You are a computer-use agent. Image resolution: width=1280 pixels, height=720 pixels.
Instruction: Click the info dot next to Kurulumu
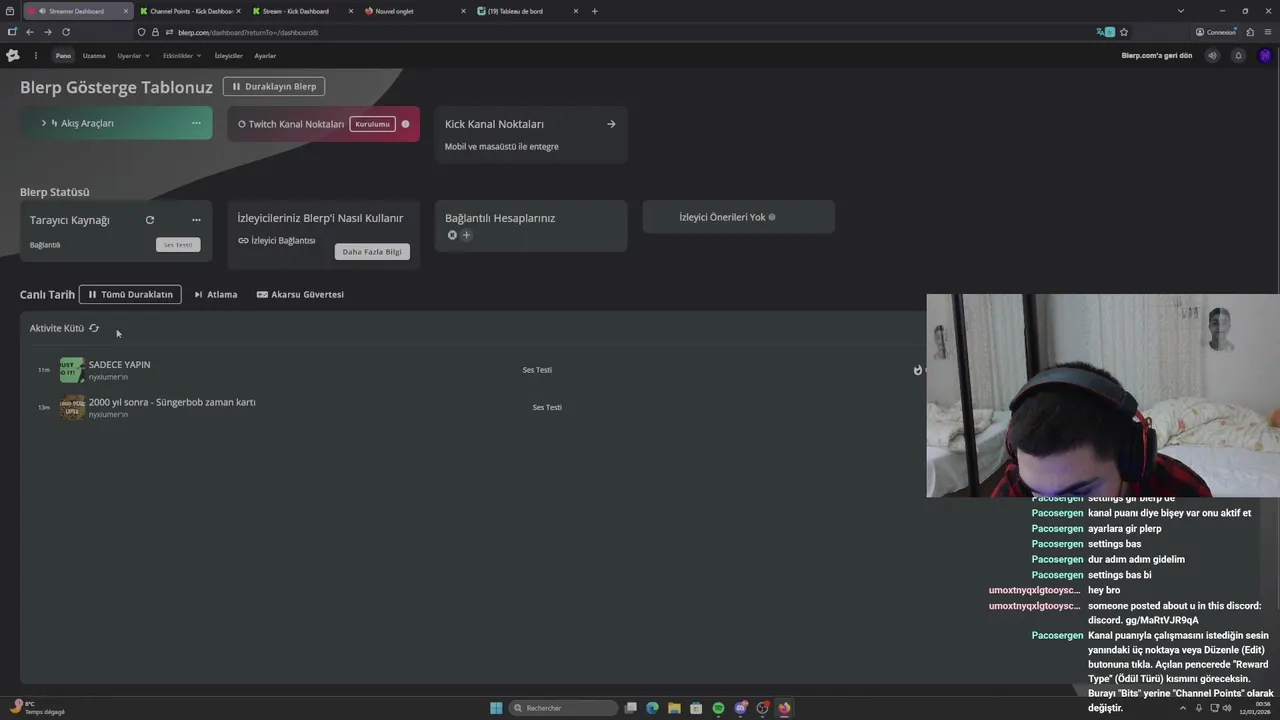405,124
